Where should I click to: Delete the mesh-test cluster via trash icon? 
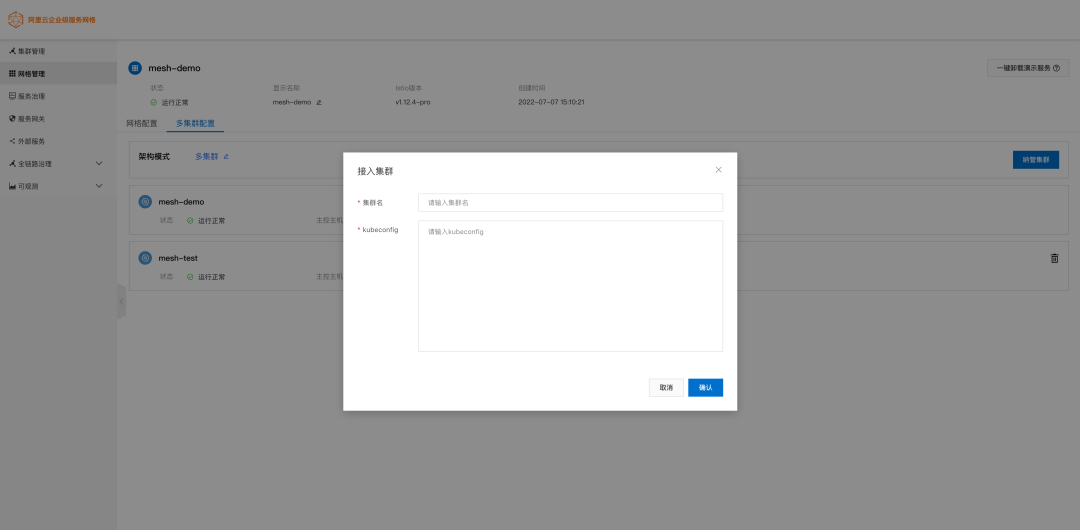tap(1054, 258)
